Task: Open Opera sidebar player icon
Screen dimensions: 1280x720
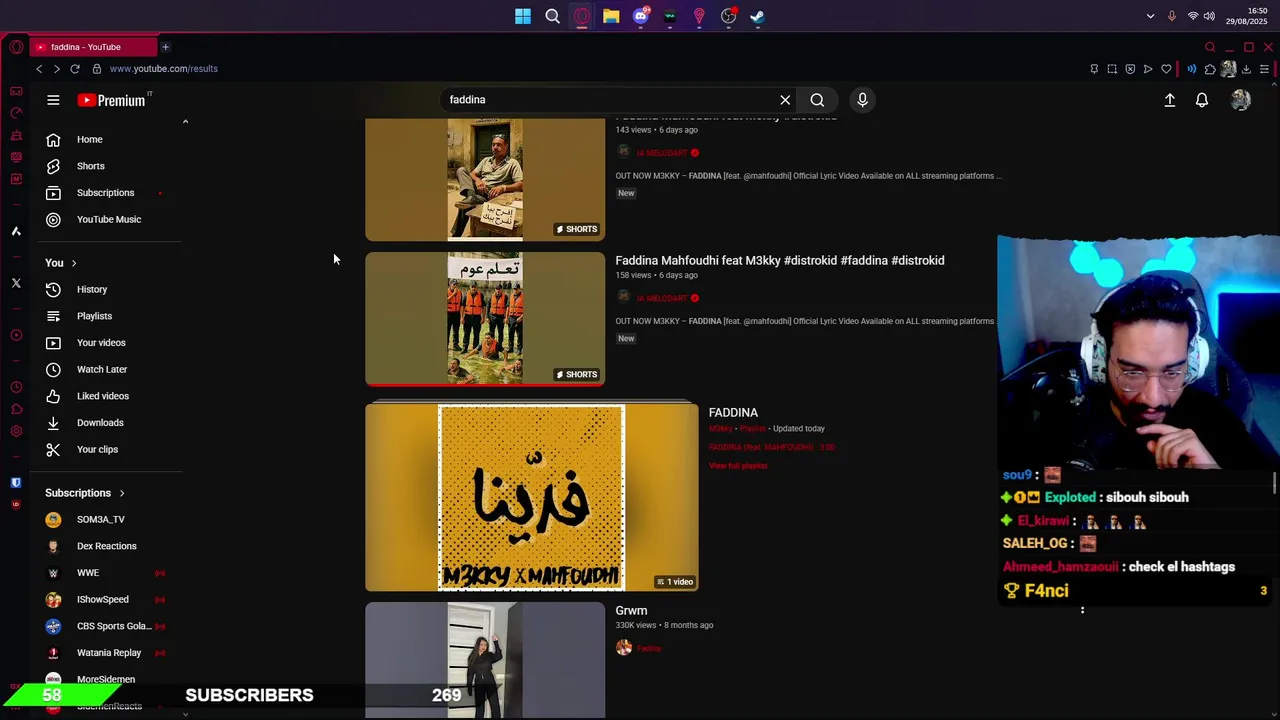Action: 16,335
